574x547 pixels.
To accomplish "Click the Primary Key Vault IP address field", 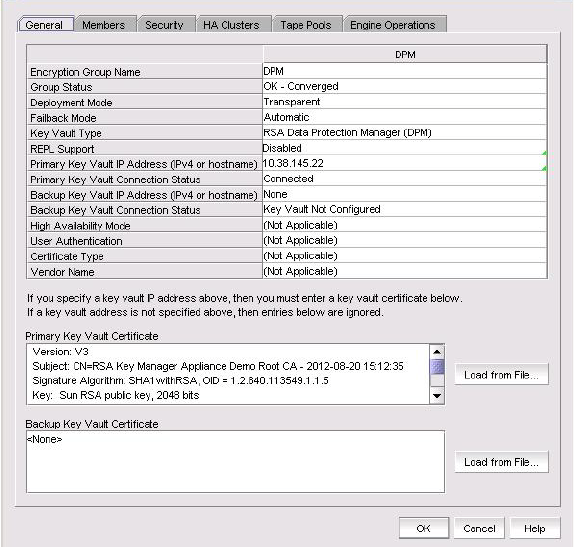I will pyautogui.click(x=405, y=163).
